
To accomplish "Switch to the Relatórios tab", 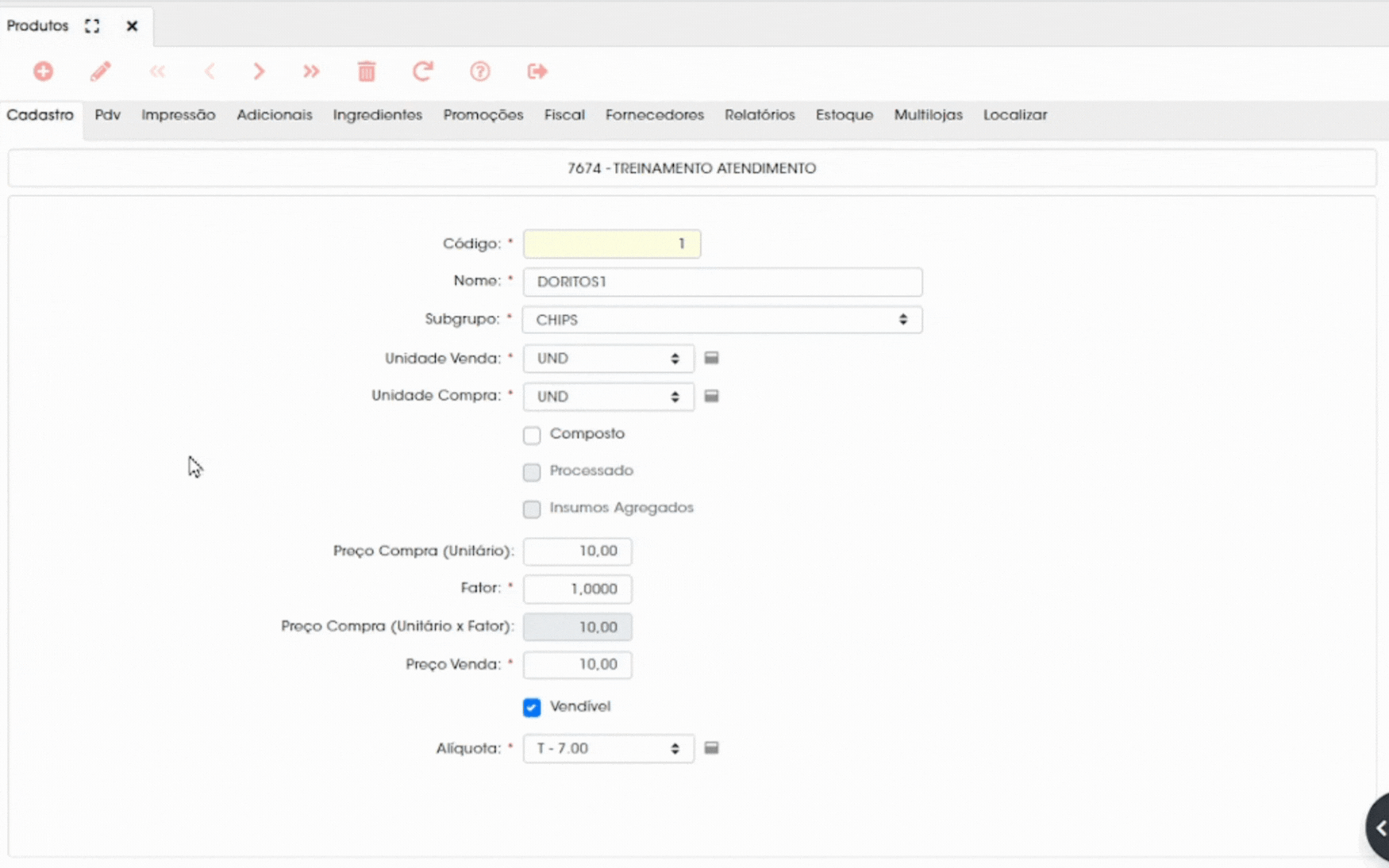I will click(760, 115).
